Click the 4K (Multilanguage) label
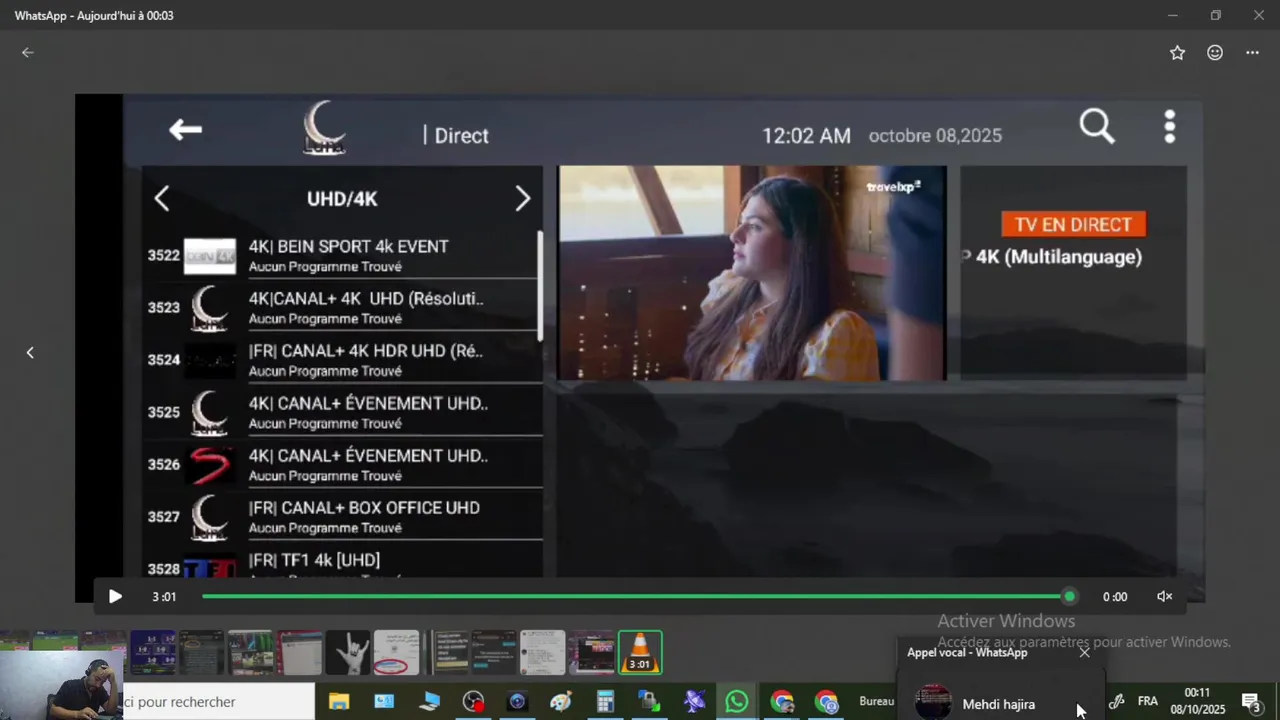 (x=1059, y=257)
